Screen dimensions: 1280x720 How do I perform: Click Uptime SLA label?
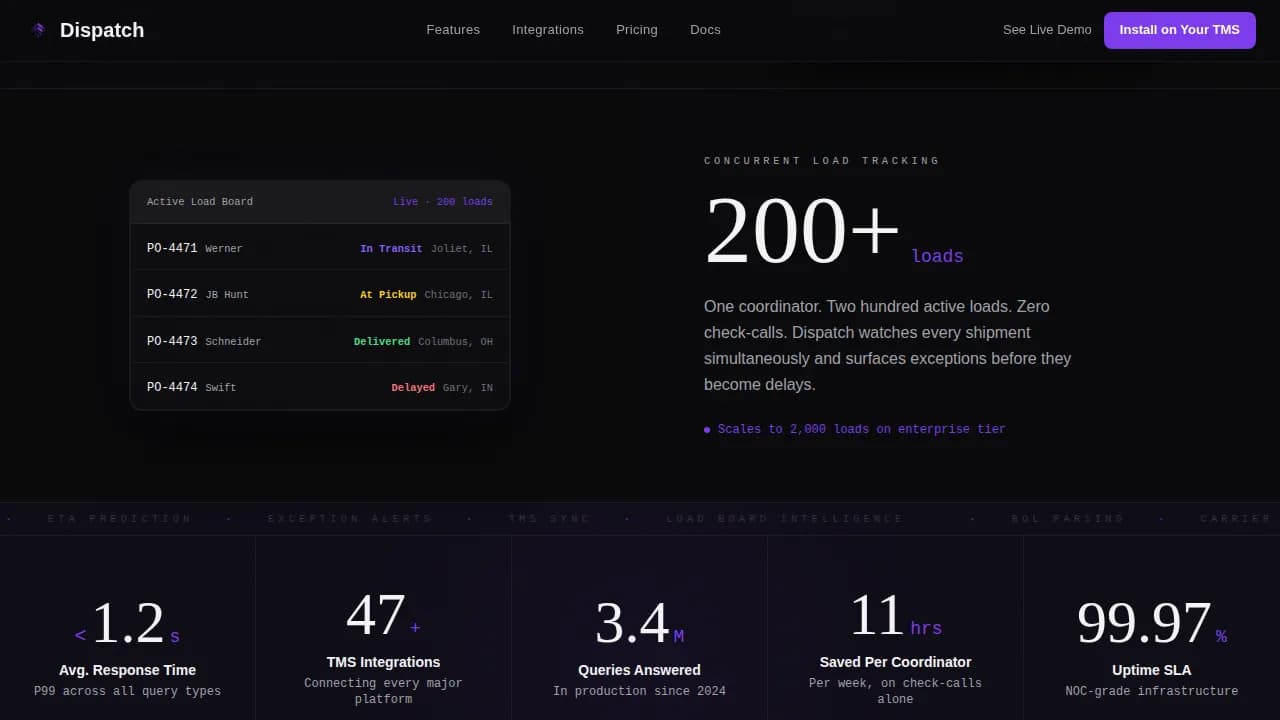pos(1151,670)
